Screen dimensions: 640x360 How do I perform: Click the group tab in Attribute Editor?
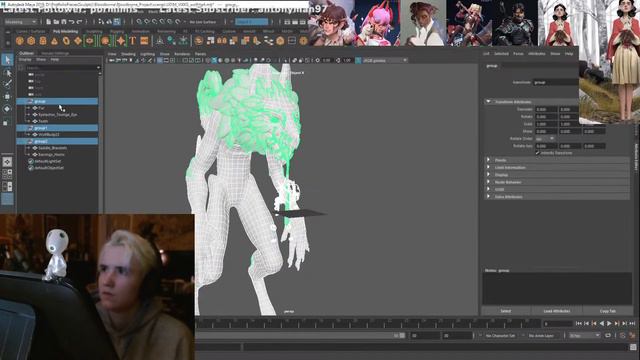point(492,66)
